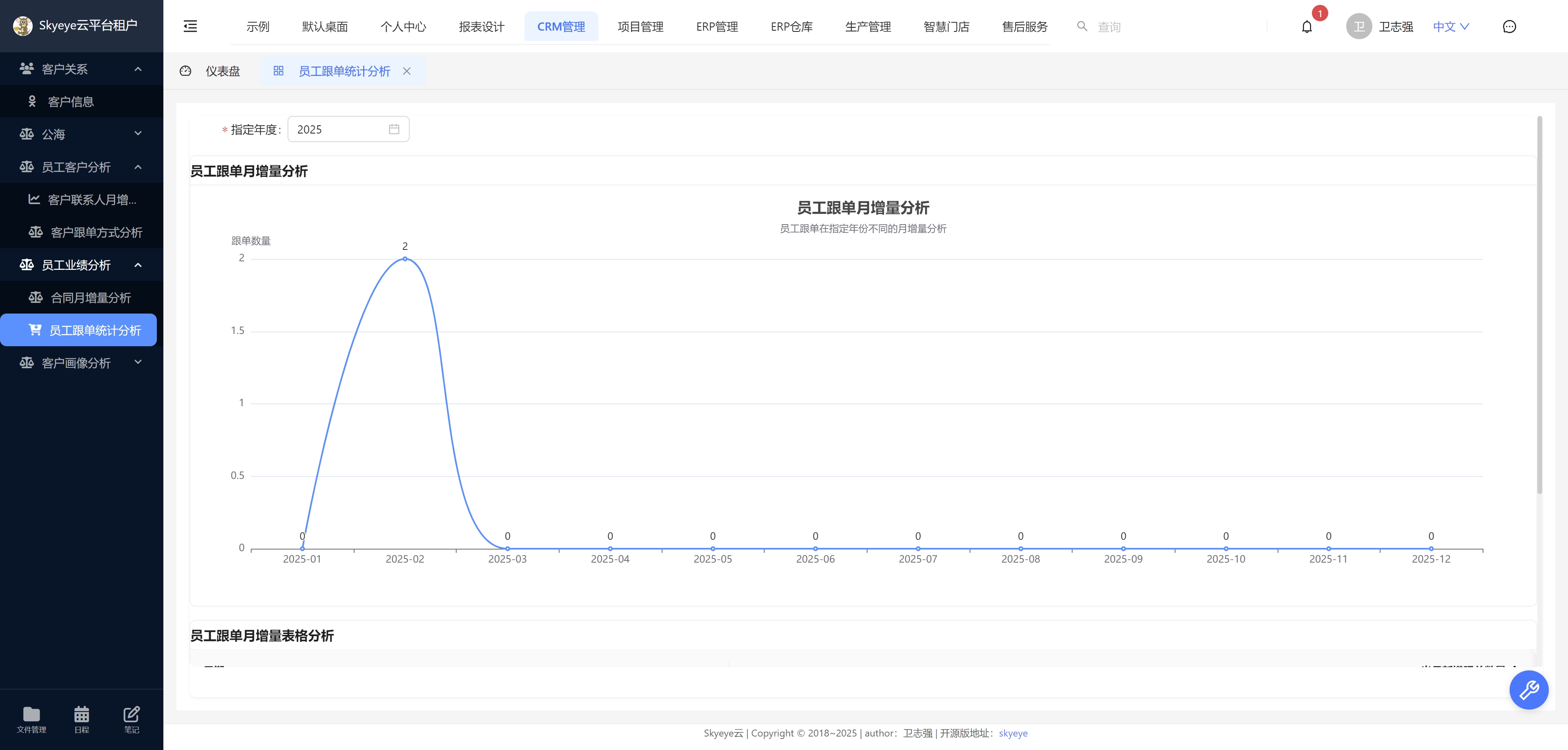The width and height of the screenshot is (1568, 750).
Task: Select the CRM管理 menu tab
Action: 561,27
